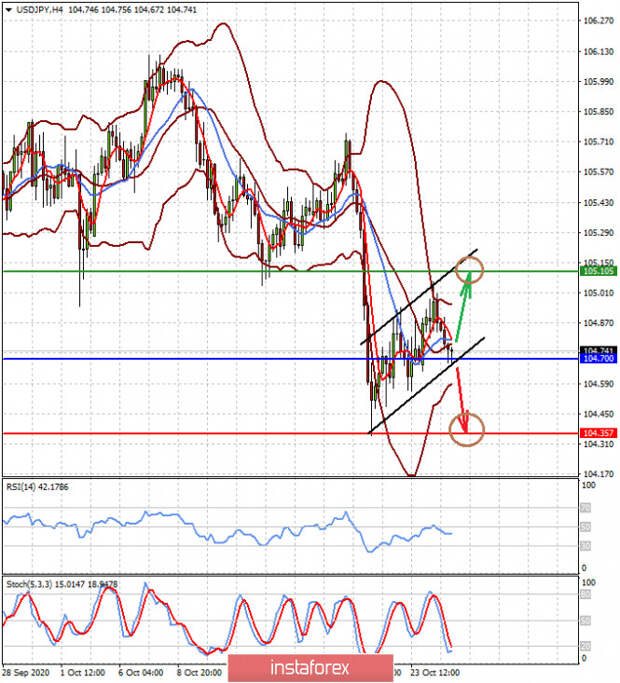Click the 28 Sep 2020 date label
The height and width of the screenshot is (683, 620).
[x=26, y=673]
